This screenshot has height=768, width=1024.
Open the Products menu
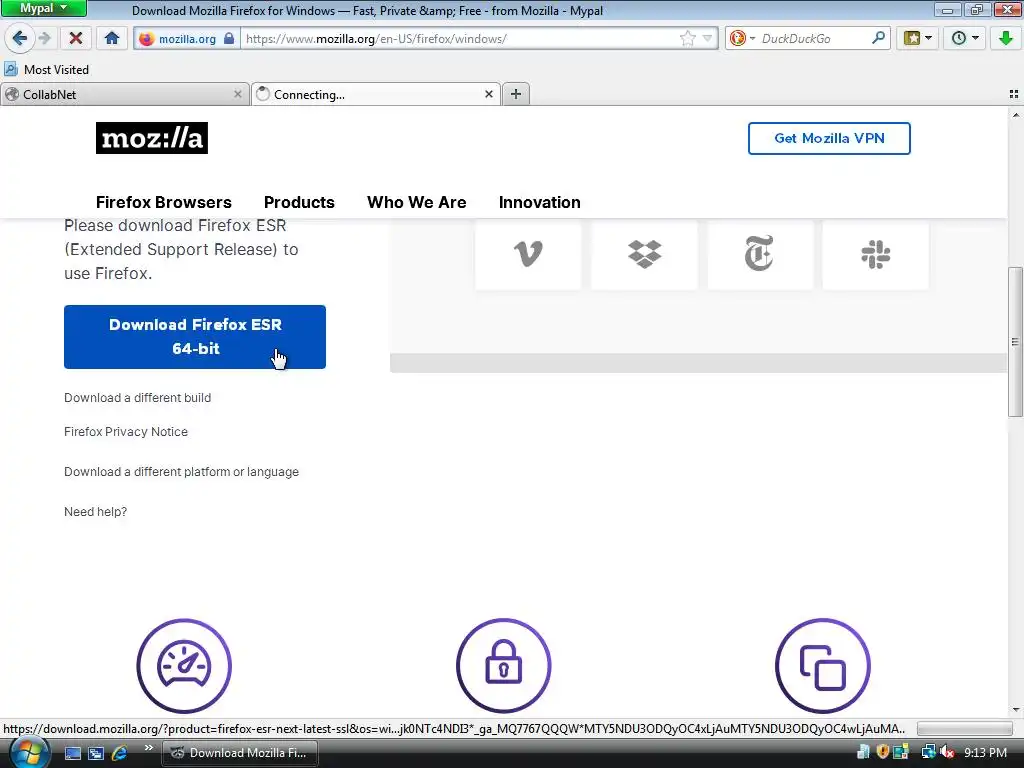click(299, 202)
